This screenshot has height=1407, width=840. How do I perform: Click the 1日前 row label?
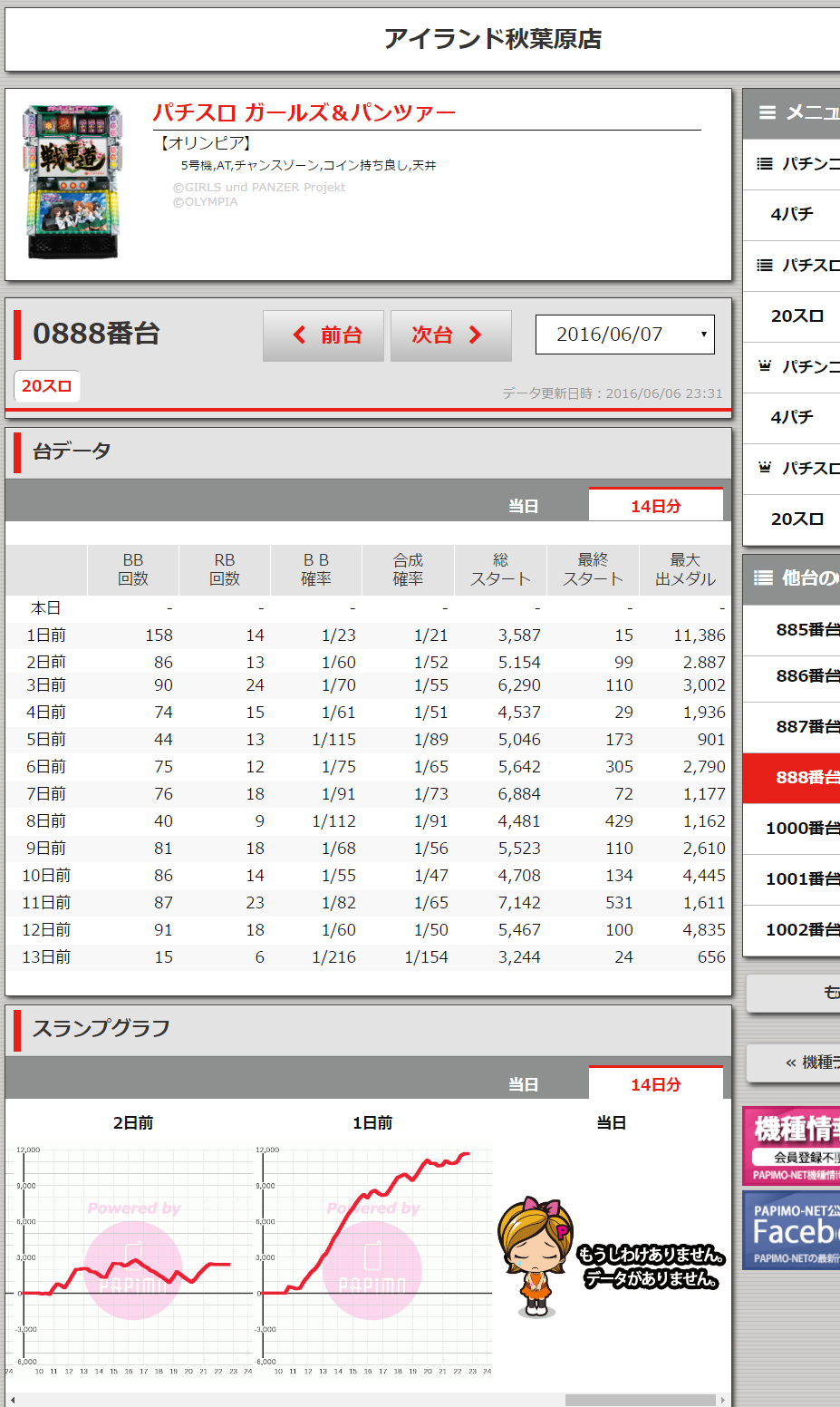(x=46, y=636)
